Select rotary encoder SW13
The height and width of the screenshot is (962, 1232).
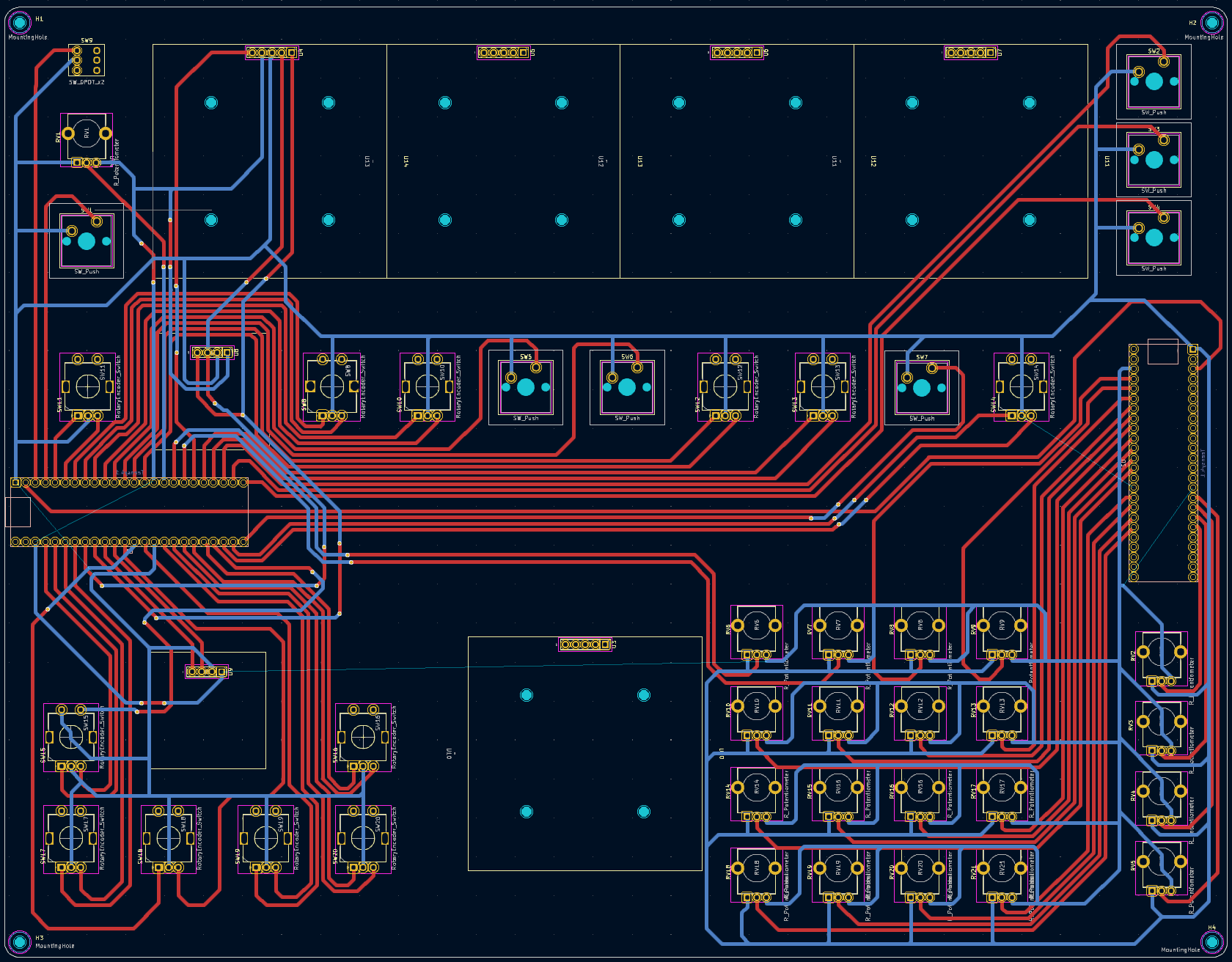tap(822, 386)
